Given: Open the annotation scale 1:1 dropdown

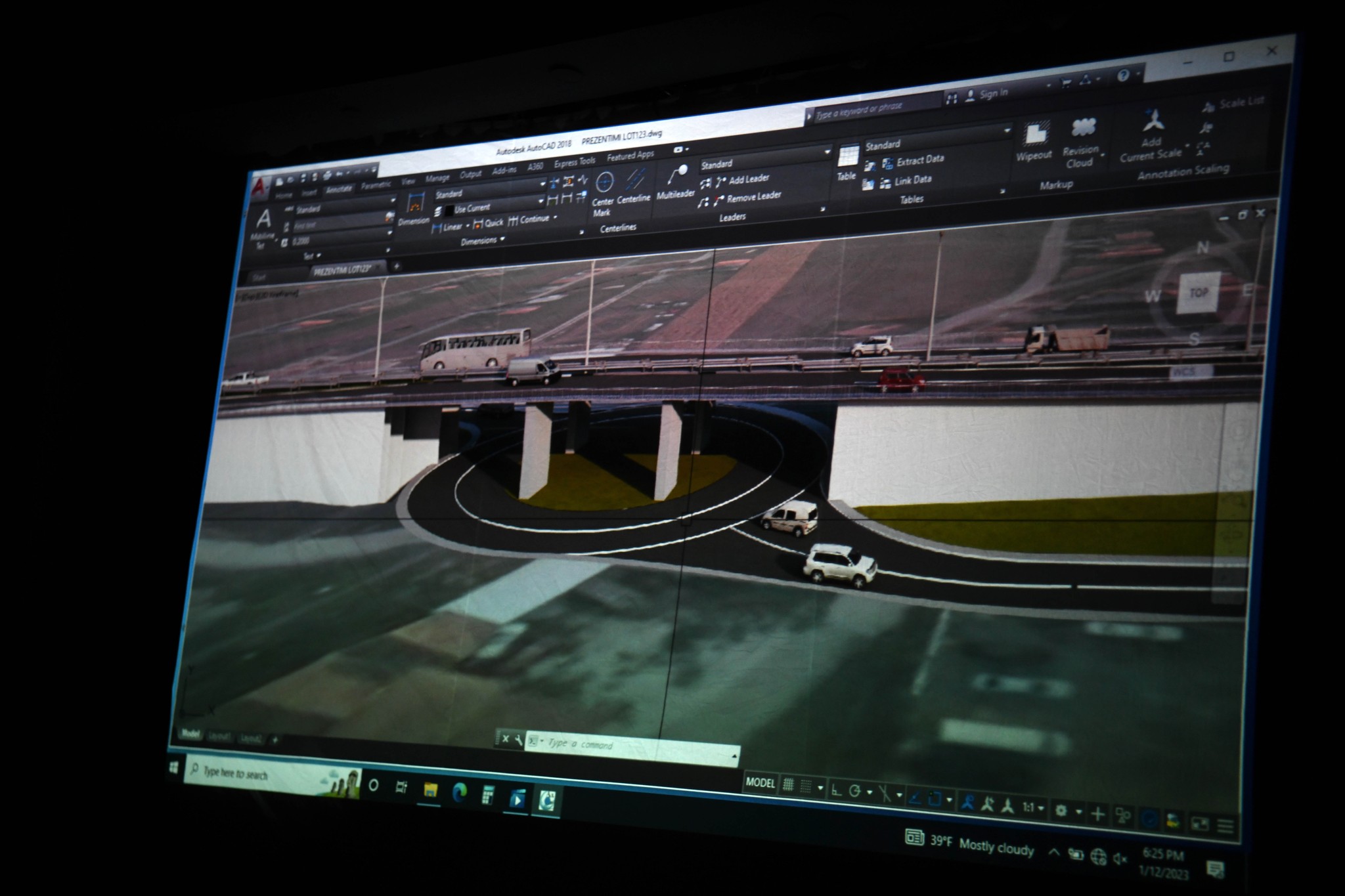Looking at the screenshot, I should tap(1032, 807).
